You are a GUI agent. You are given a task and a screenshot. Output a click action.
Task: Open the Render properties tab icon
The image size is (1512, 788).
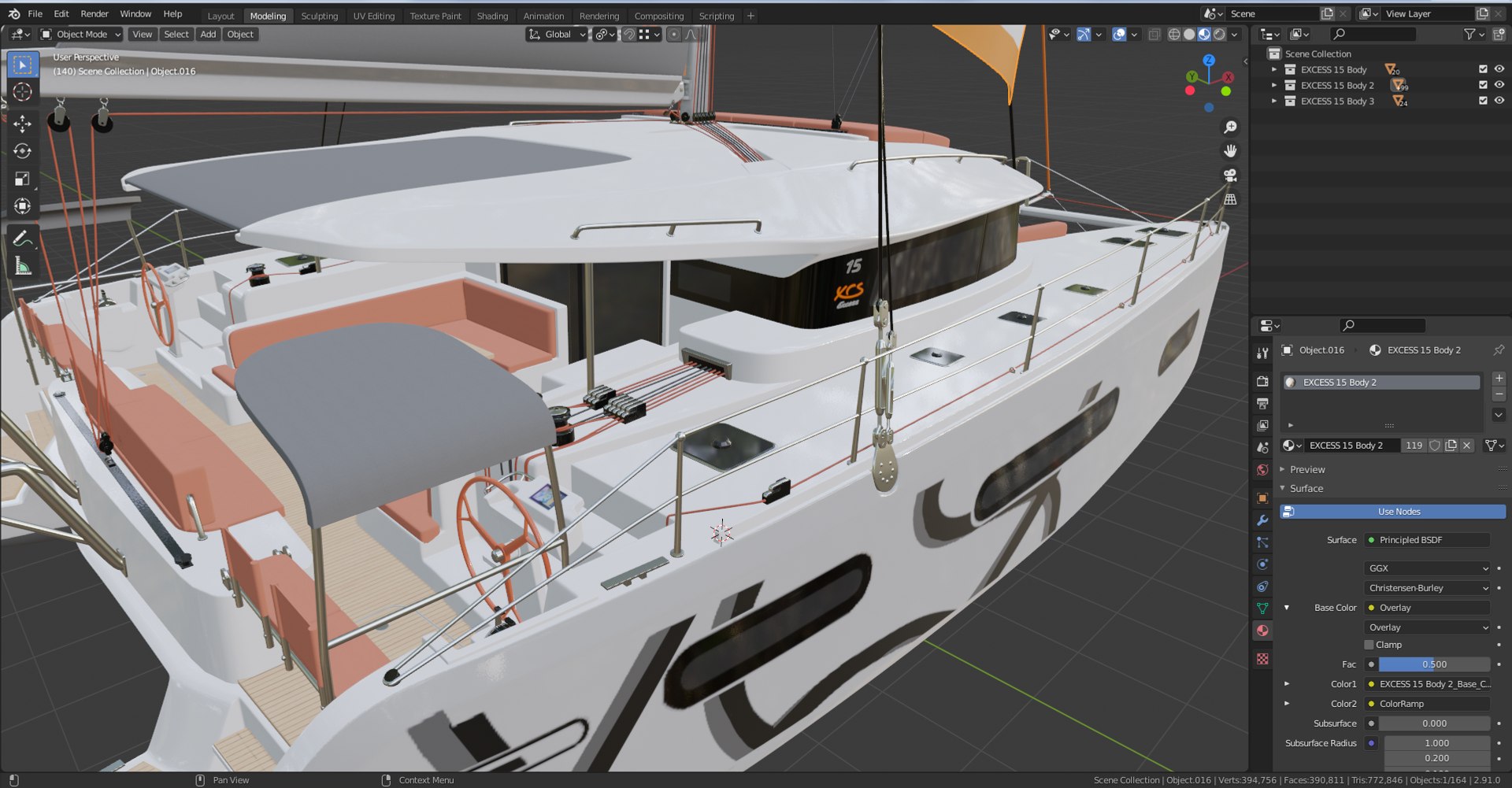coord(1262,381)
